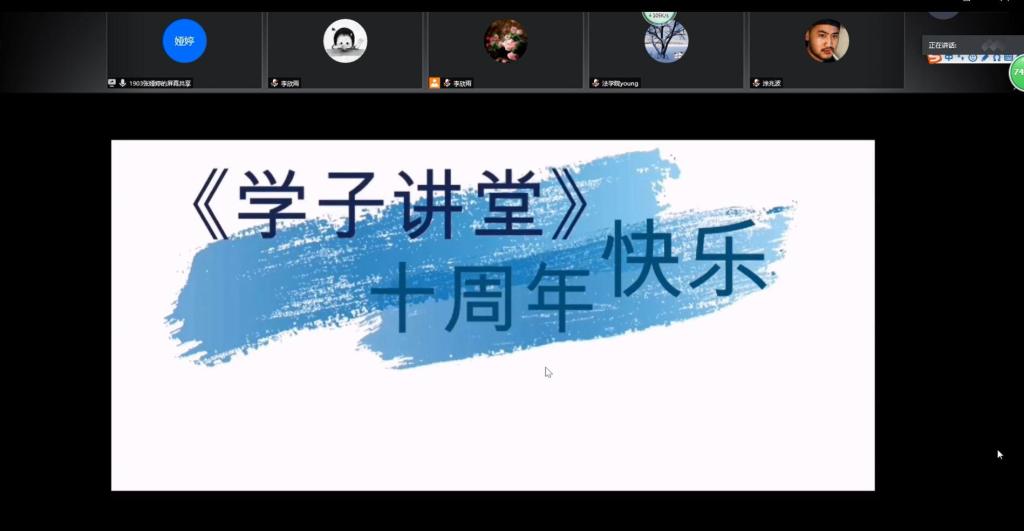Click the mic icon beside 法学院young

coord(594,83)
